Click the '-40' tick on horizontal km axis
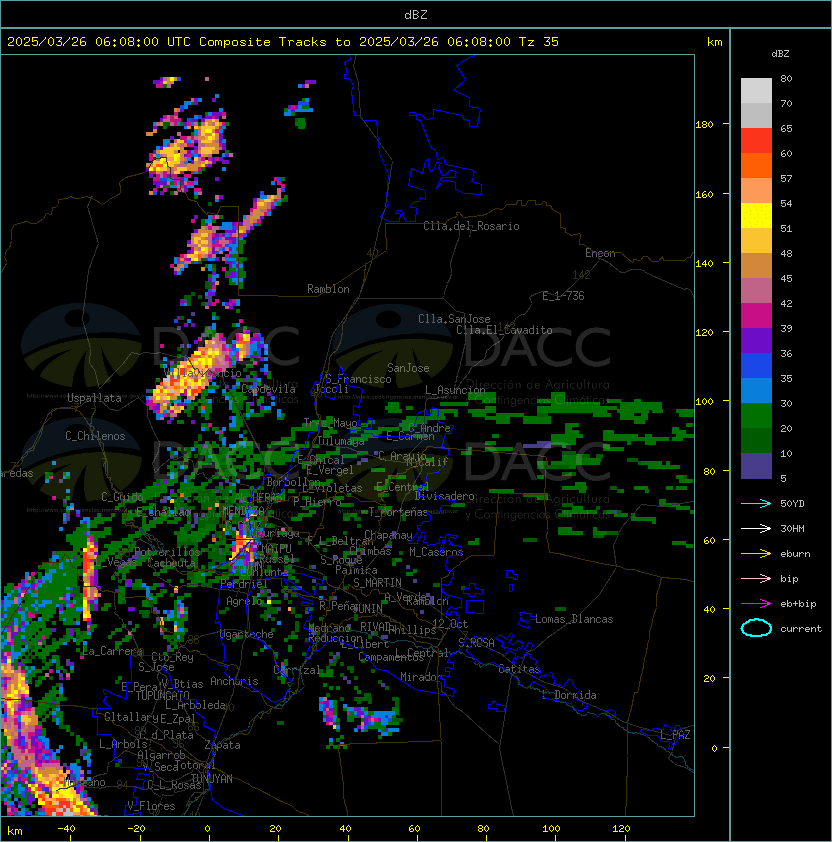The width and height of the screenshot is (832, 842). tap(66, 829)
